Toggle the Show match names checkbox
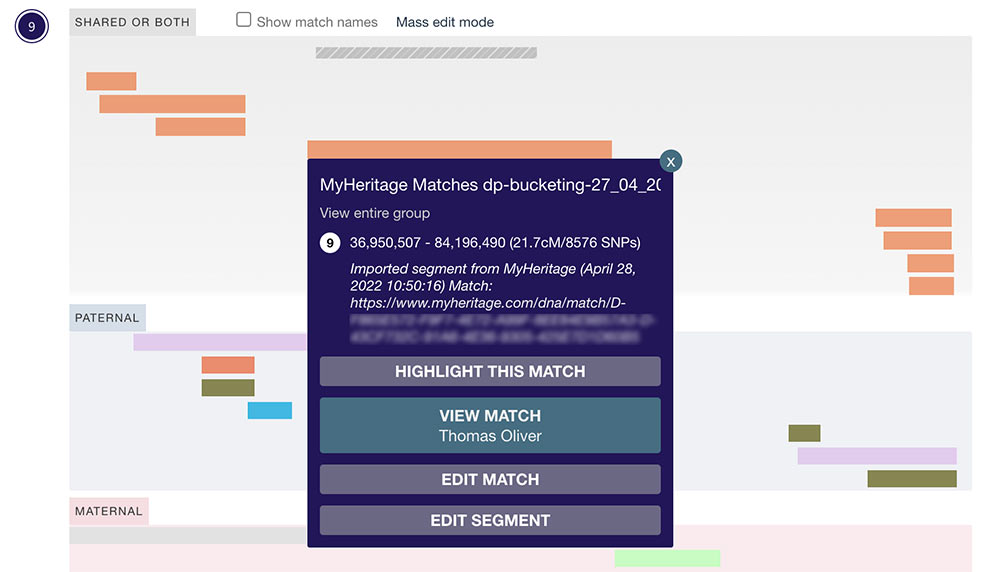1000x572 pixels. [244, 20]
